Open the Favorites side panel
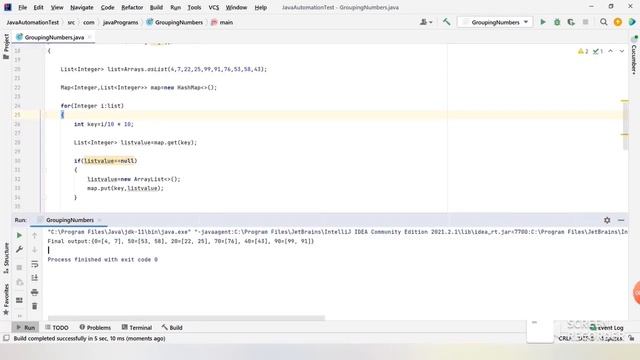640x360 pixels. [6, 299]
